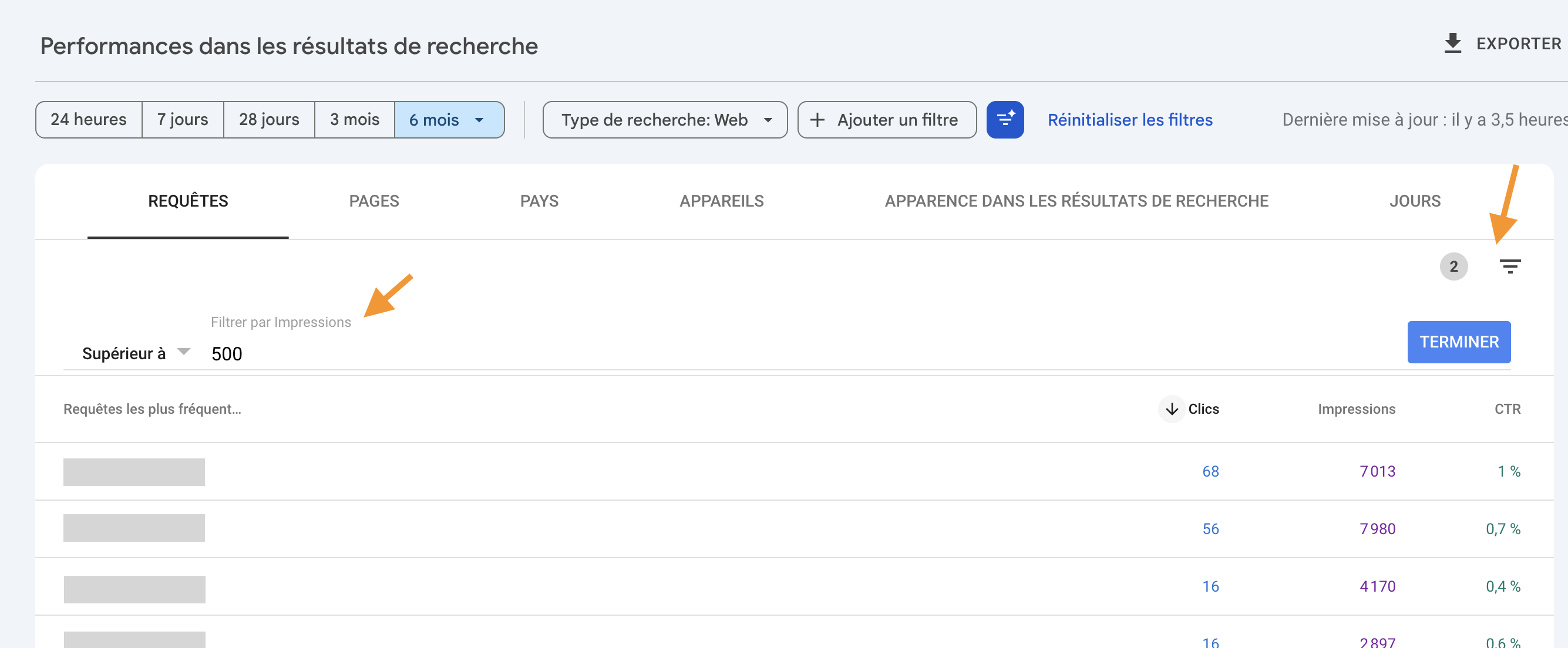Open the JOURS tab

pyautogui.click(x=1414, y=201)
